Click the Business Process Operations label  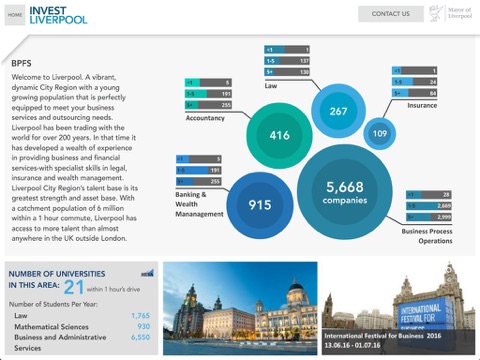click(x=427, y=236)
